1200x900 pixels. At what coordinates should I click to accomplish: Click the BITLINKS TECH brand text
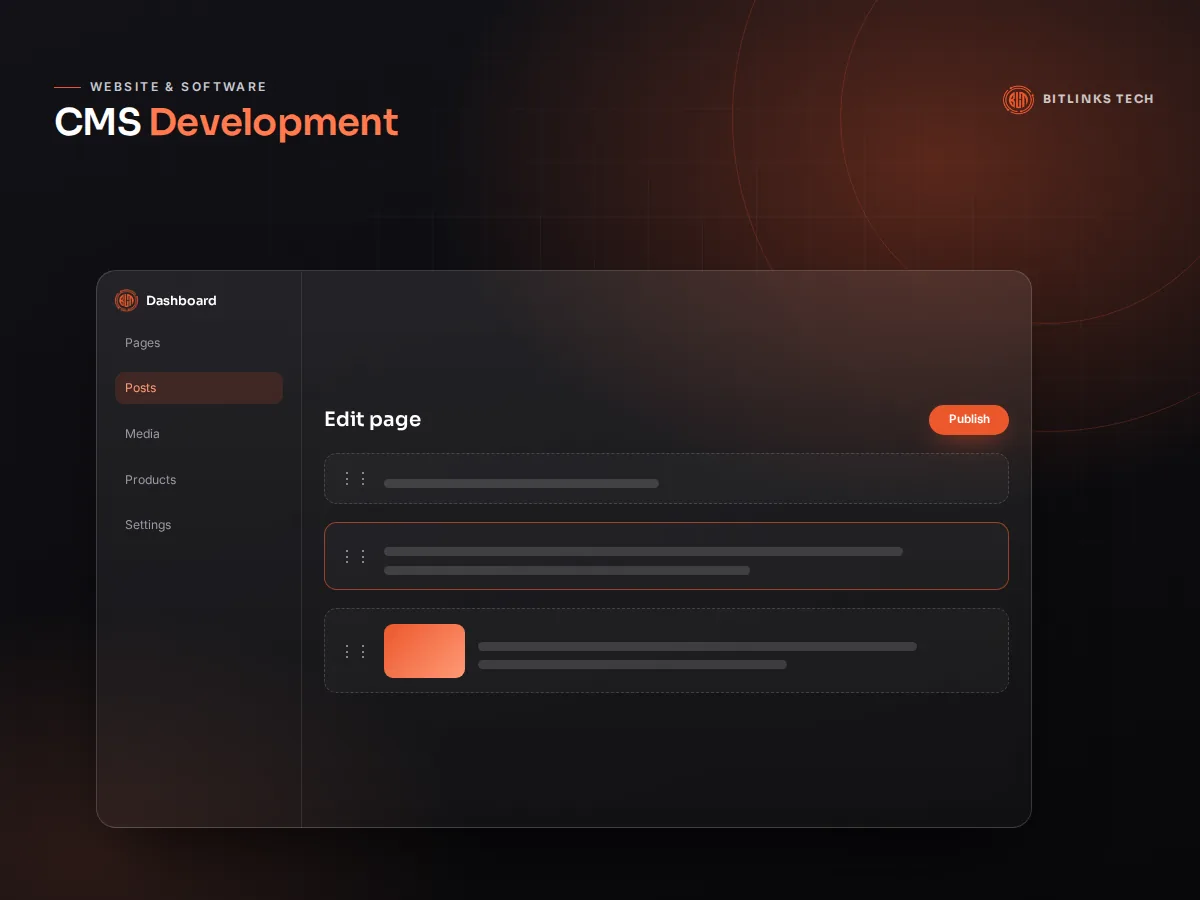coord(1098,99)
